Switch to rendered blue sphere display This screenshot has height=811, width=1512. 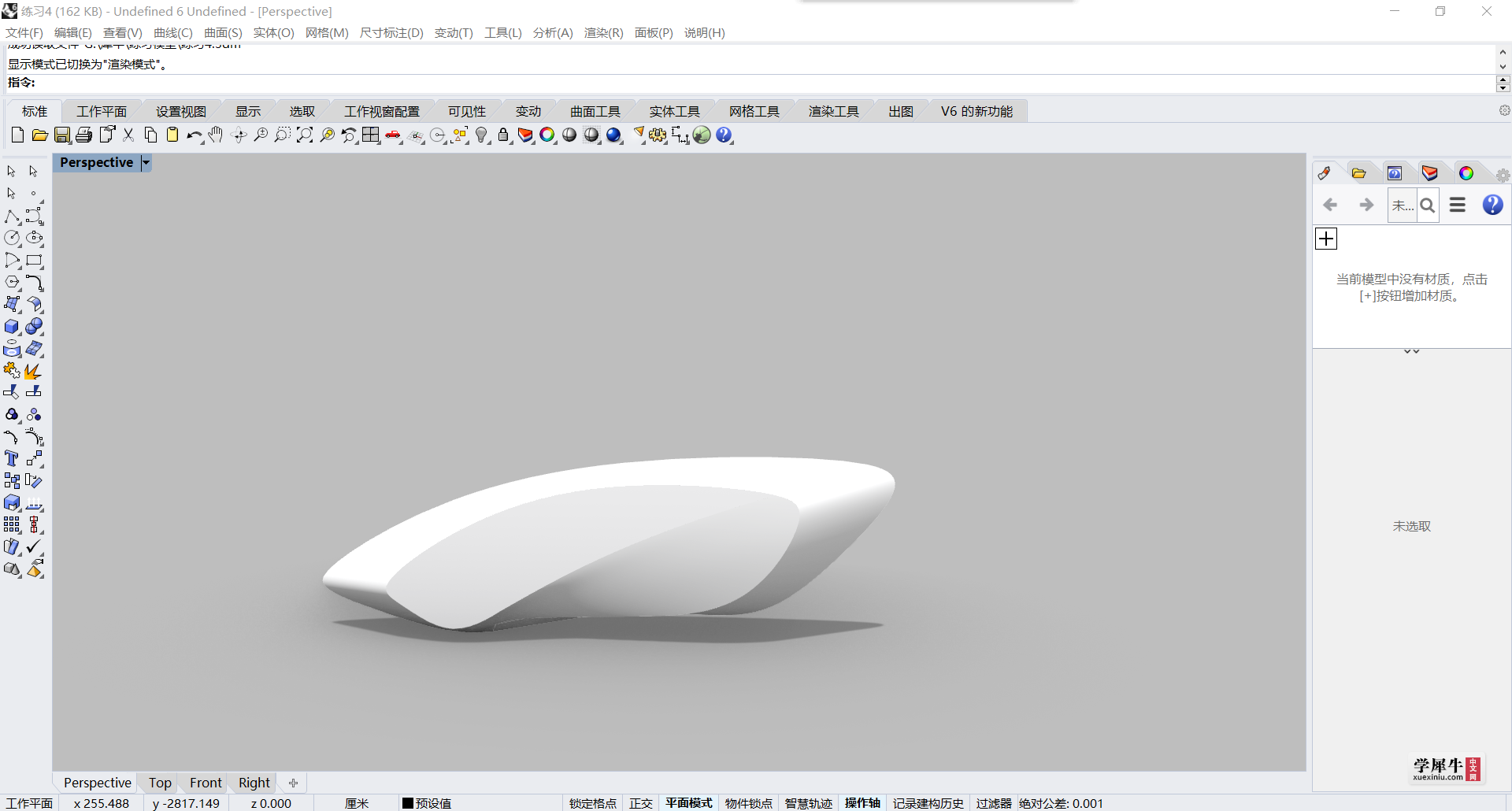614,135
